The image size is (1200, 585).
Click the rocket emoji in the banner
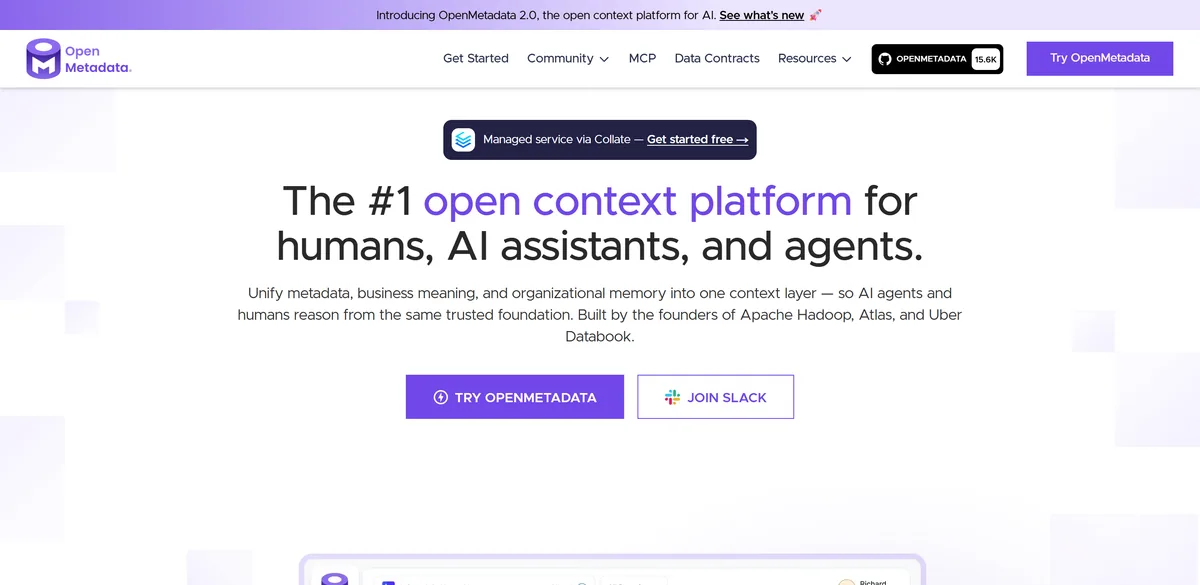pos(816,15)
